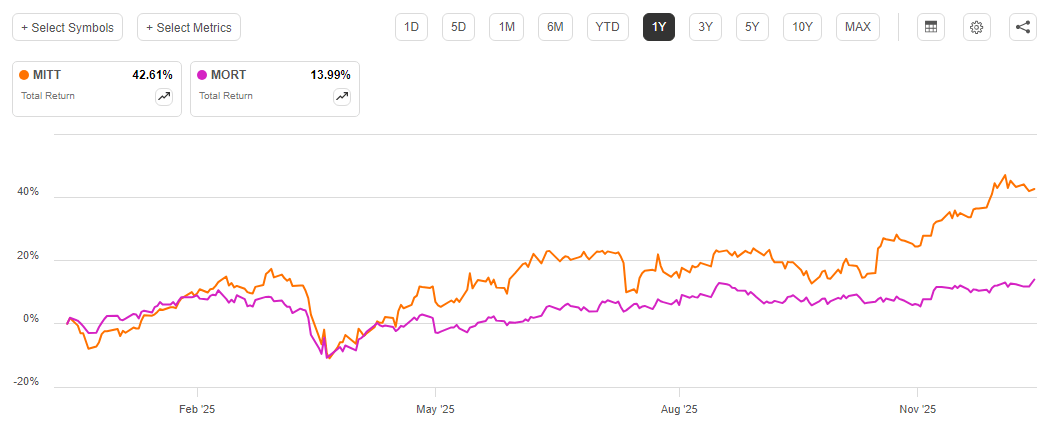Image resolution: width=1057 pixels, height=438 pixels.
Task: Click the magenta MORT color dot
Action: click(202, 75)
